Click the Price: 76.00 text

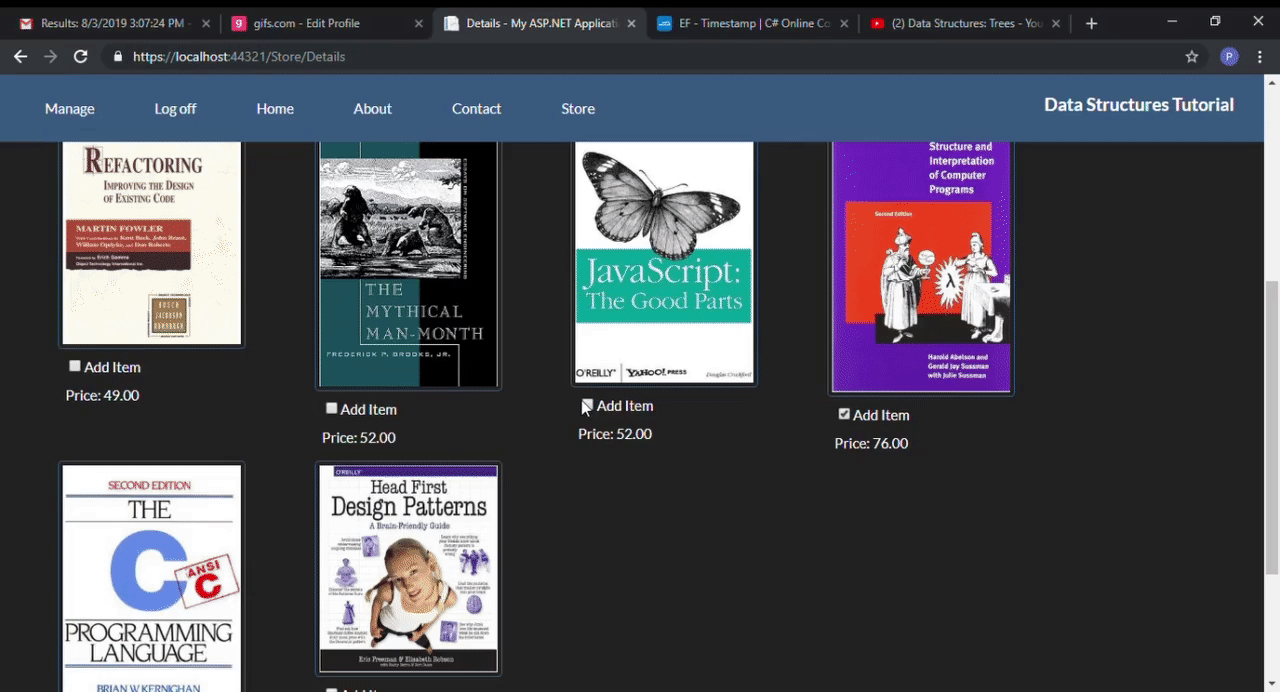872,443
